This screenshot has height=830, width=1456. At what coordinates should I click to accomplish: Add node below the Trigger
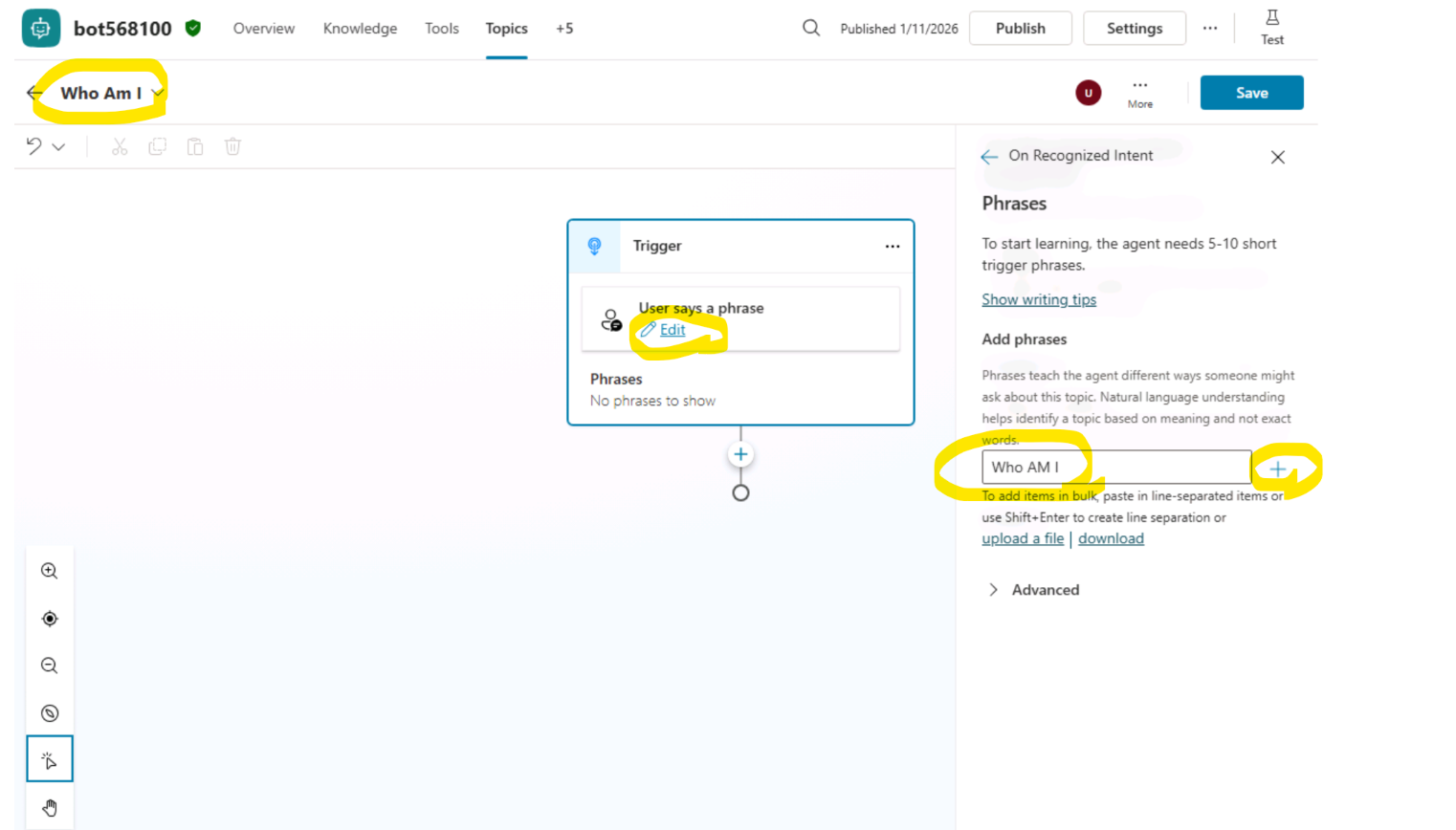click(740, 454)
